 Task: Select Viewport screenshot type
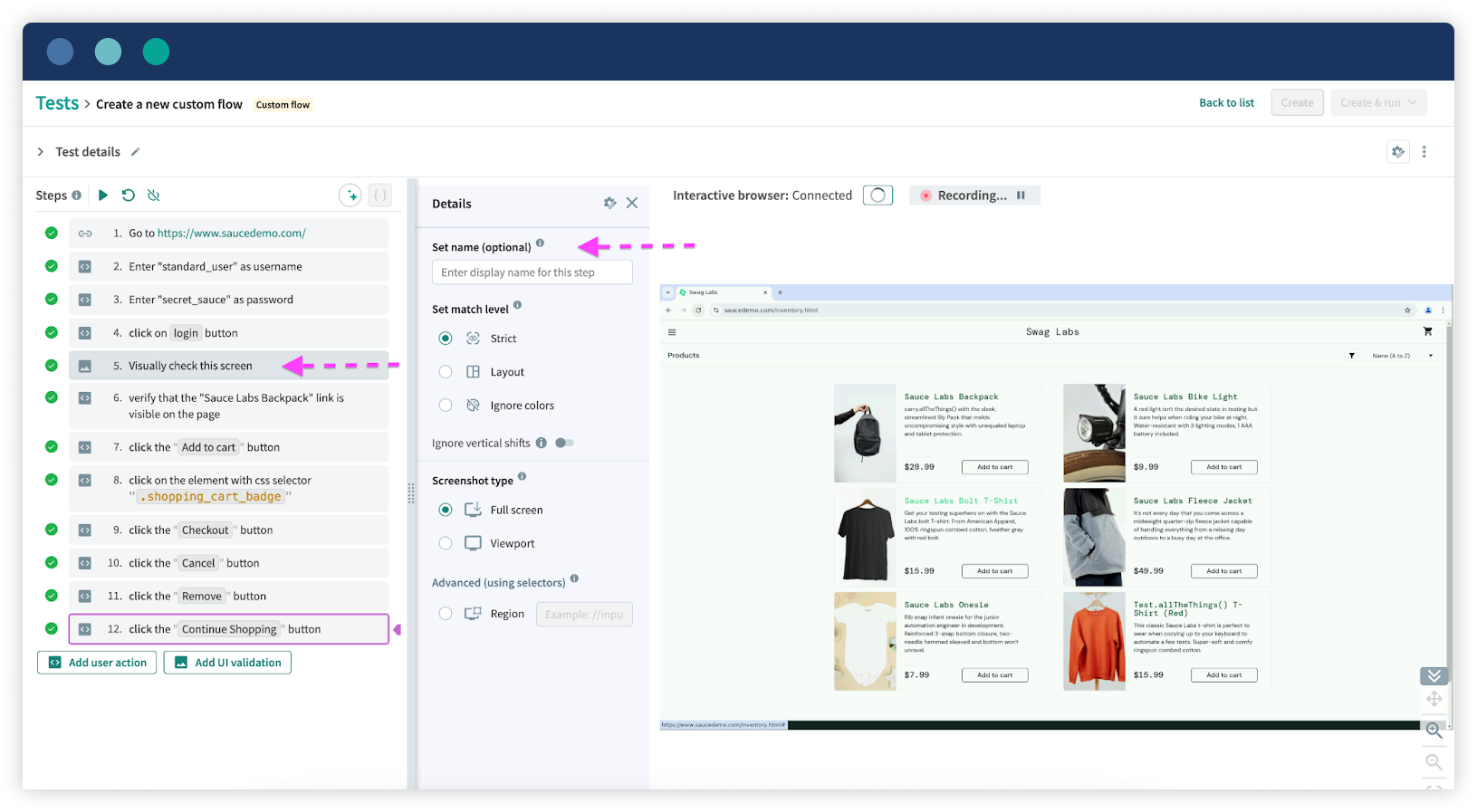(446, 544)
